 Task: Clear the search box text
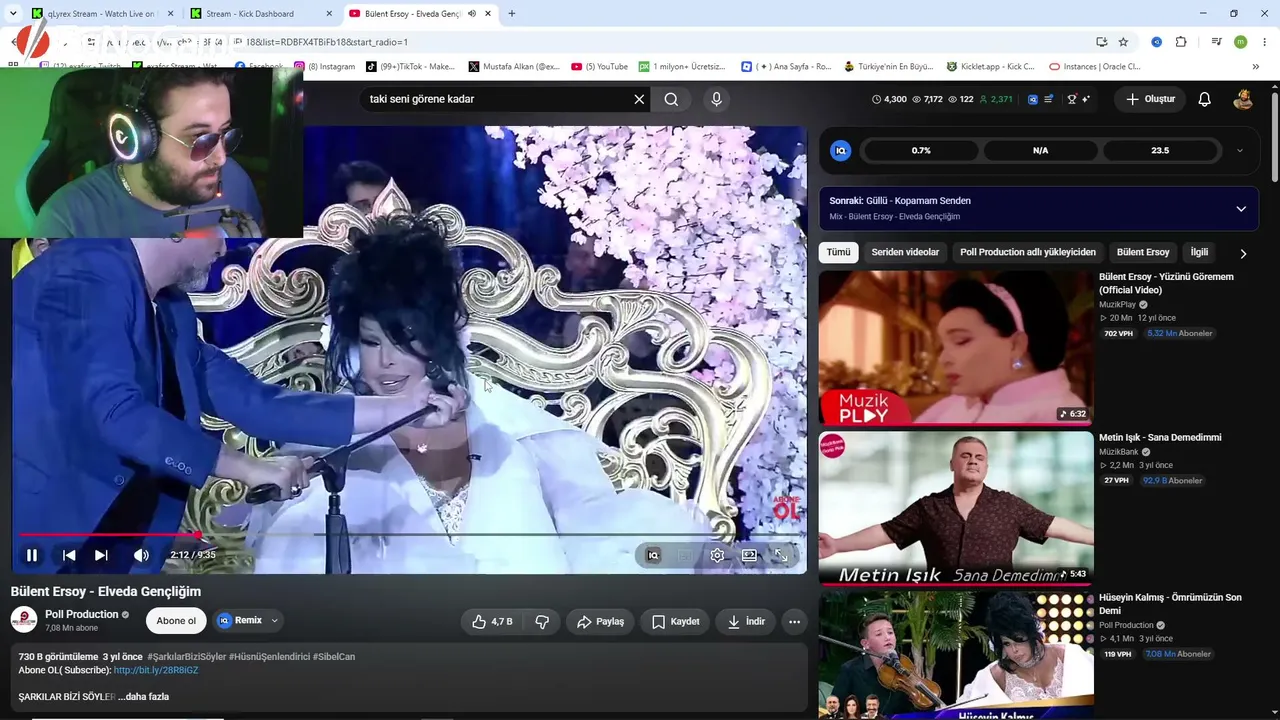pos(639,99)
